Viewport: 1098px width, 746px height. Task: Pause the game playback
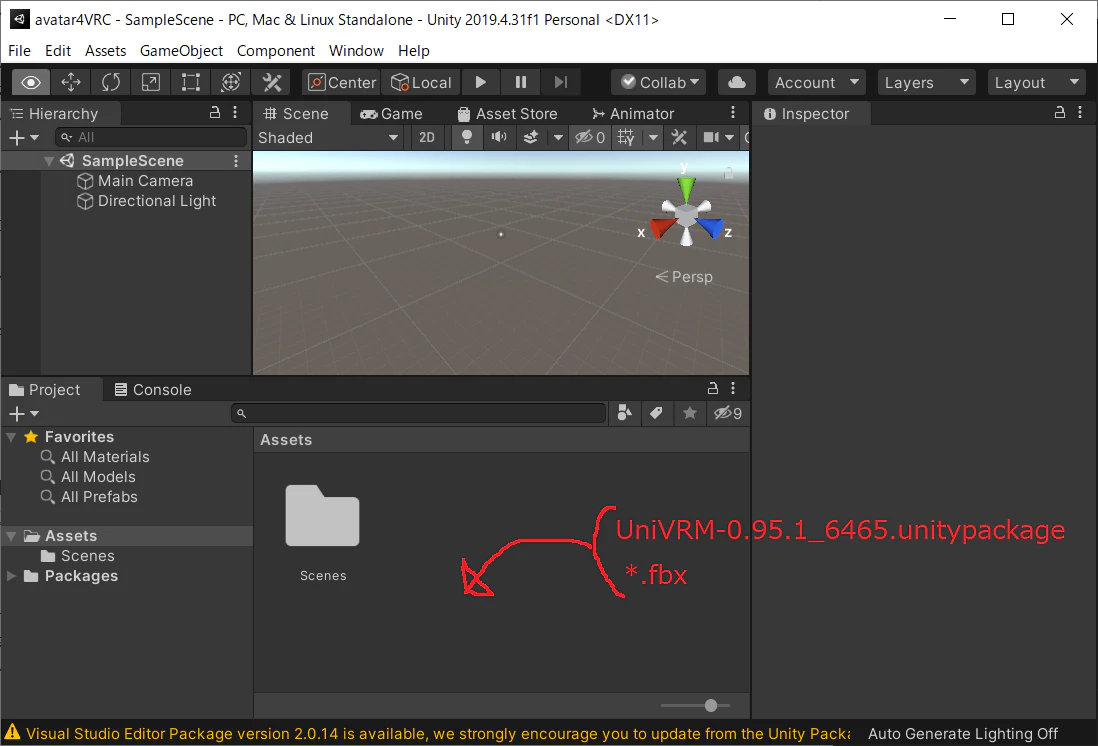(521, 83)
